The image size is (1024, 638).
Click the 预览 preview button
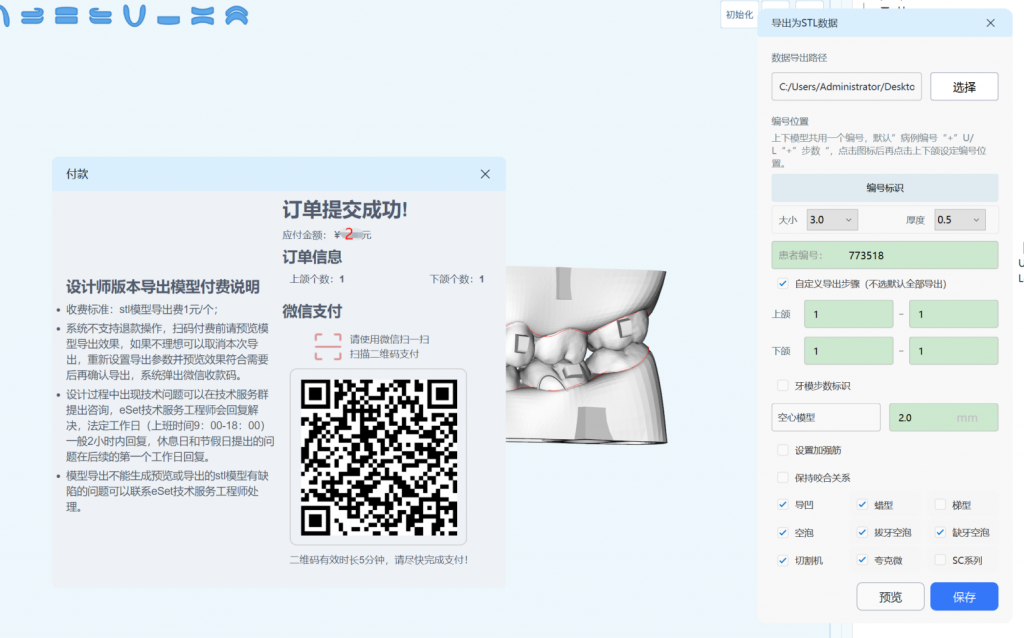click(x=890, y=597)
